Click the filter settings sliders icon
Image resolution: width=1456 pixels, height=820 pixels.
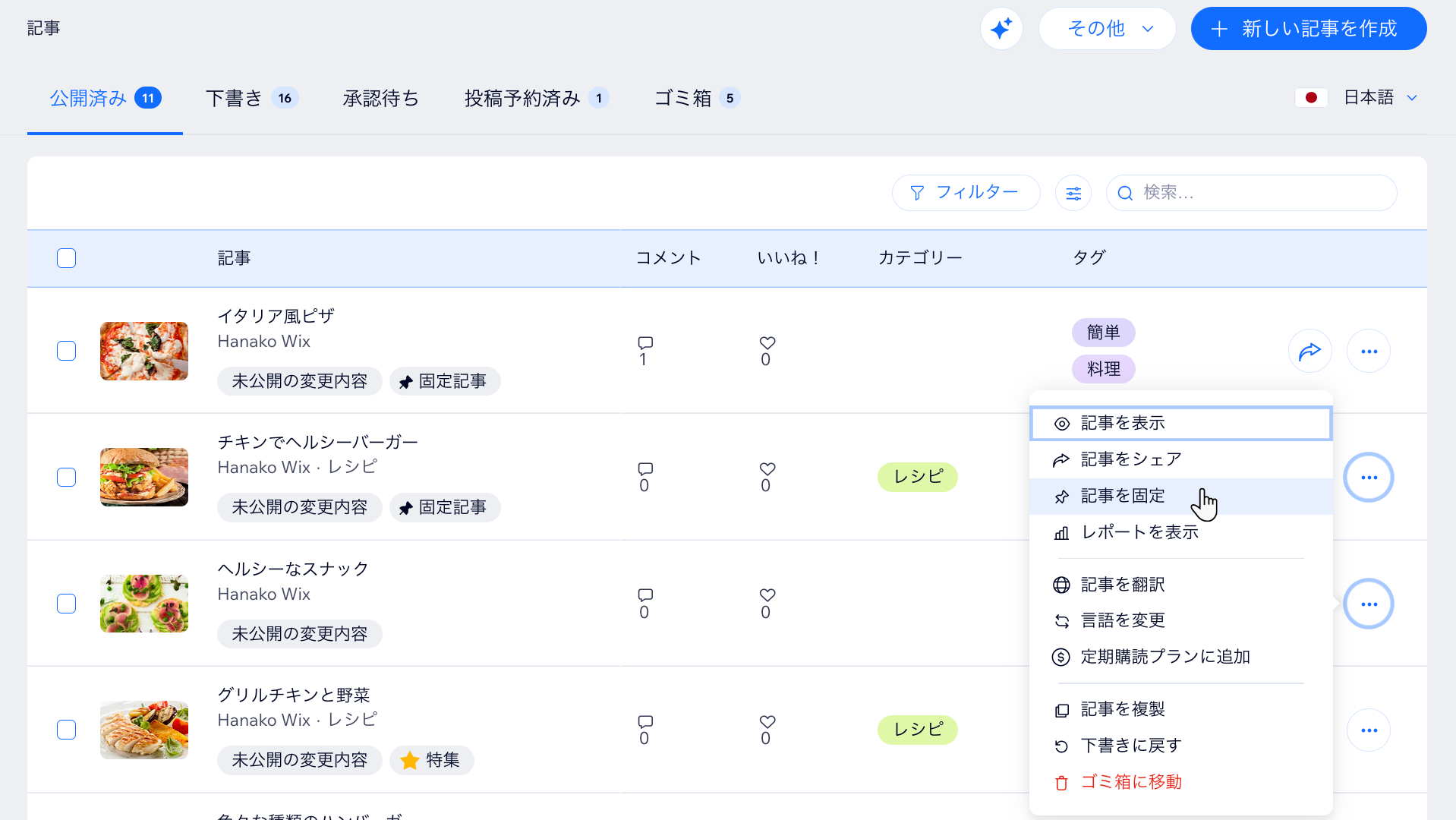point(1073,193)
